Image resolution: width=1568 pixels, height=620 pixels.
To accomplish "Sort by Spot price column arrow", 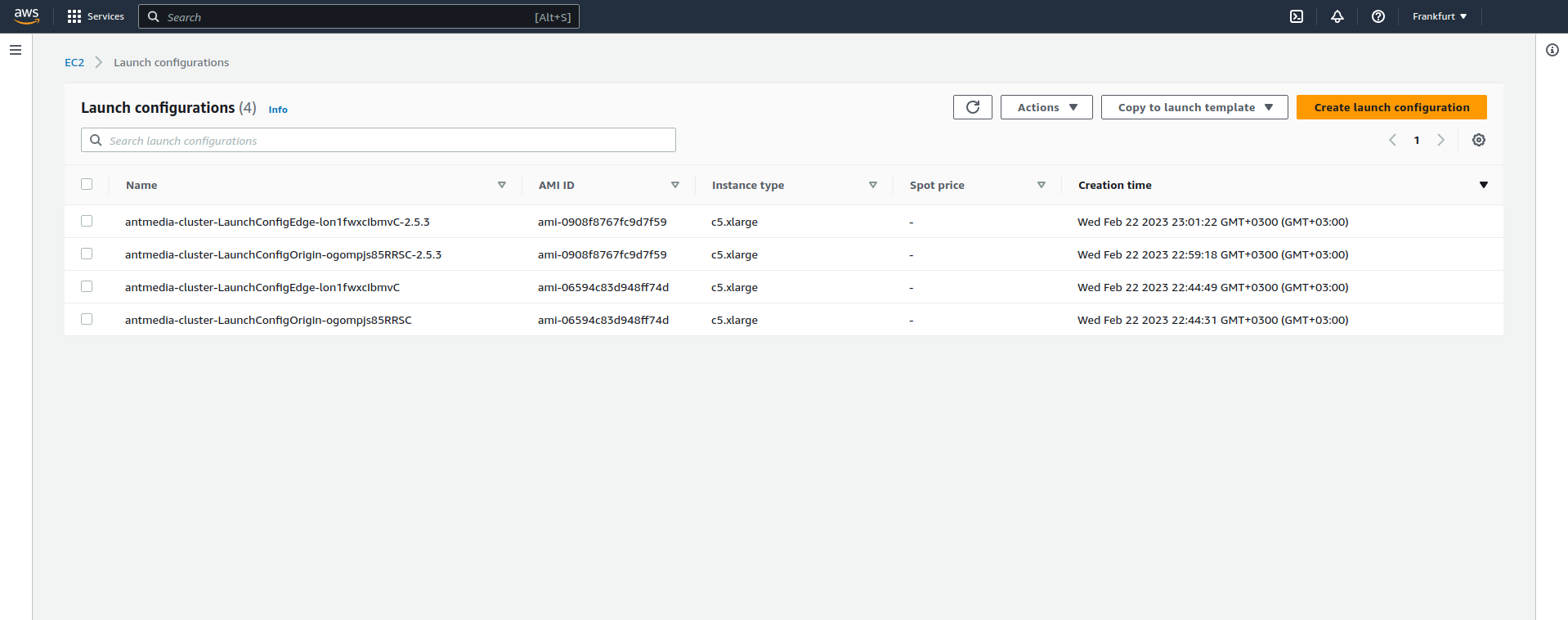I will [1042, 185].
